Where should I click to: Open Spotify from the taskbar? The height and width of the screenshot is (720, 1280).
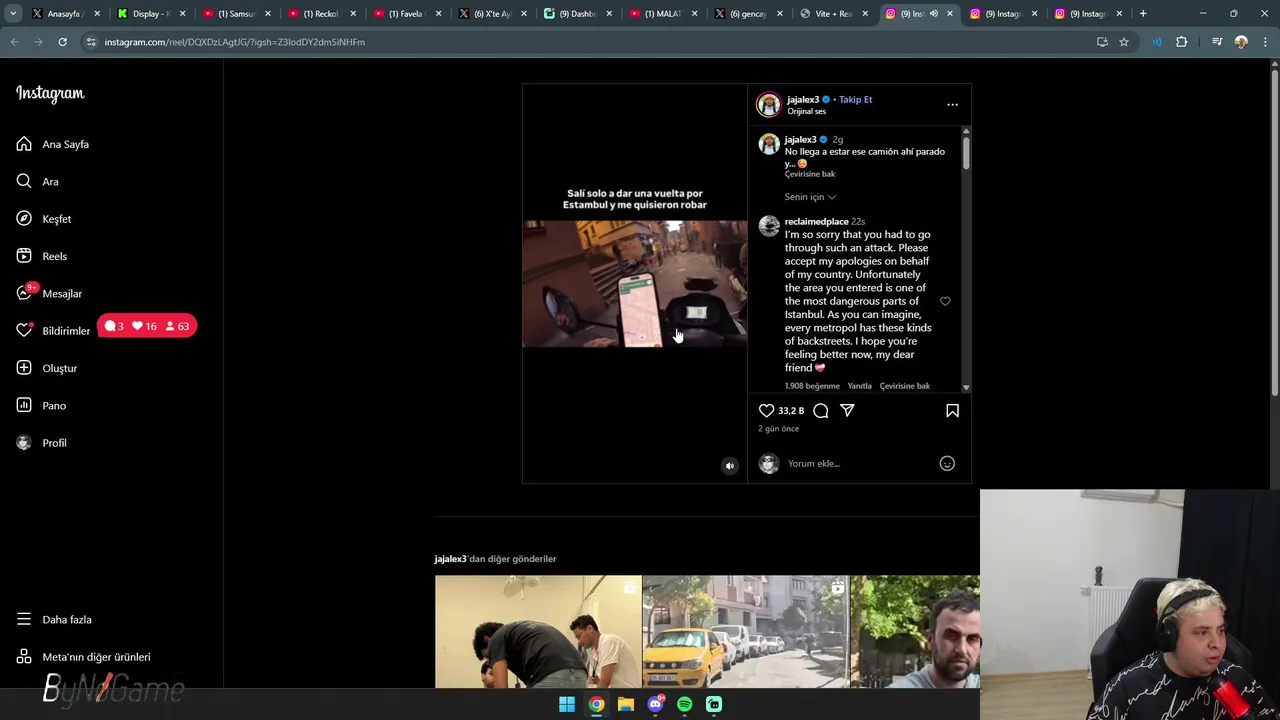click(684, 704)
